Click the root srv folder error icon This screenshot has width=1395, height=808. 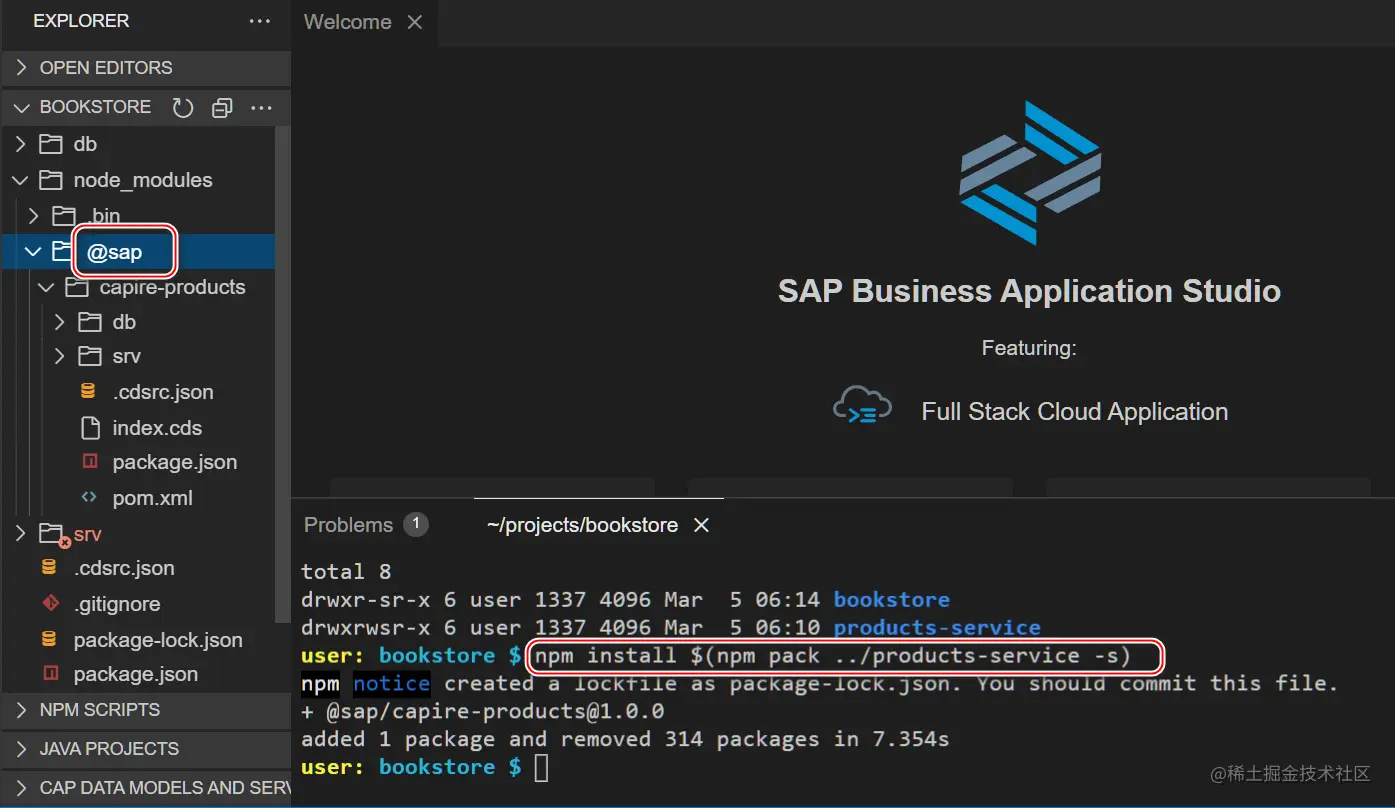pos(65,542)
